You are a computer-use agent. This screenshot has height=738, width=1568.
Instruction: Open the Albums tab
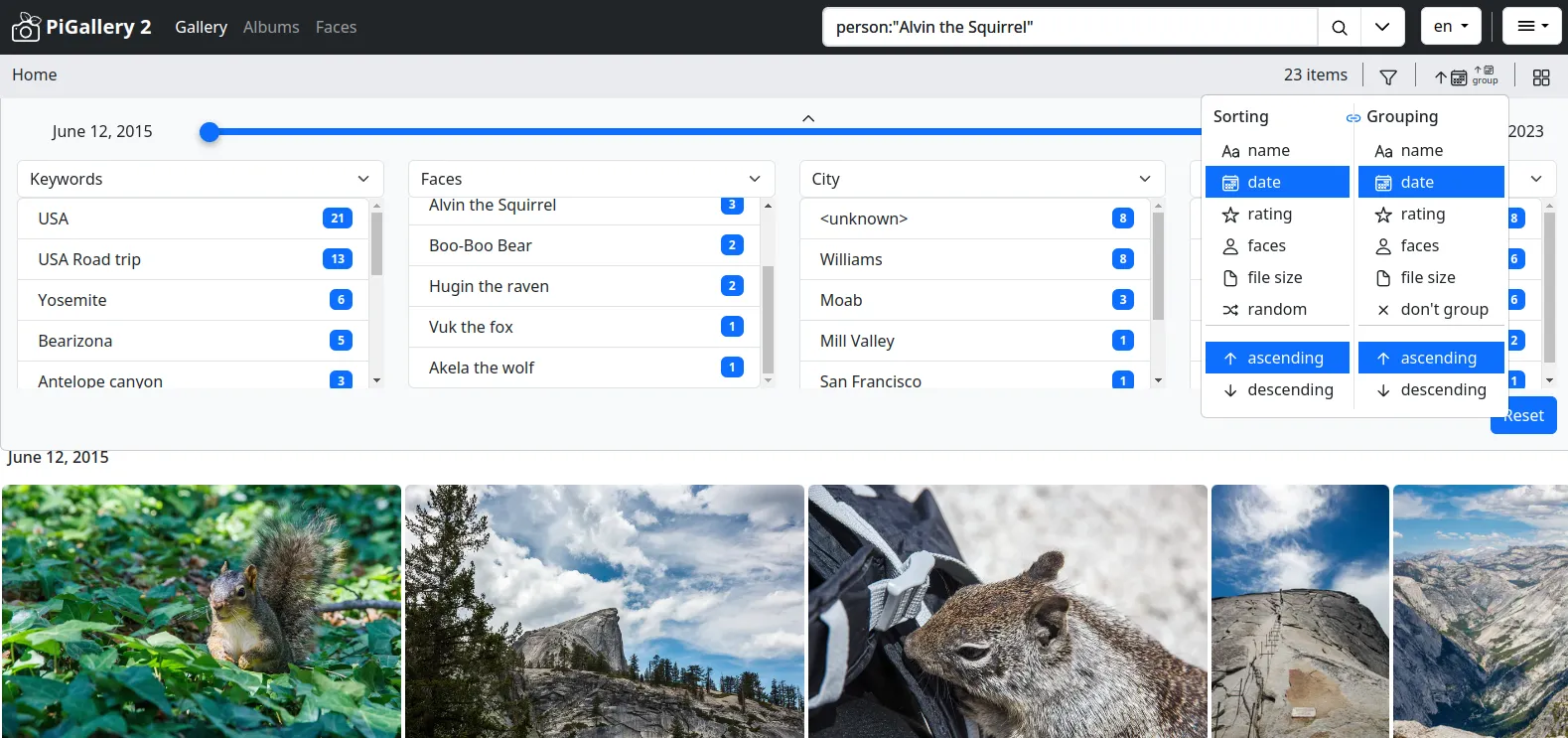click(271, 27)
